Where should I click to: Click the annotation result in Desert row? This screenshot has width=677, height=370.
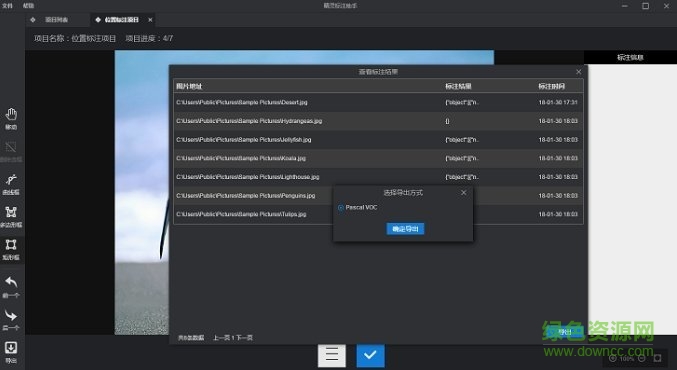tap(462, 102)
